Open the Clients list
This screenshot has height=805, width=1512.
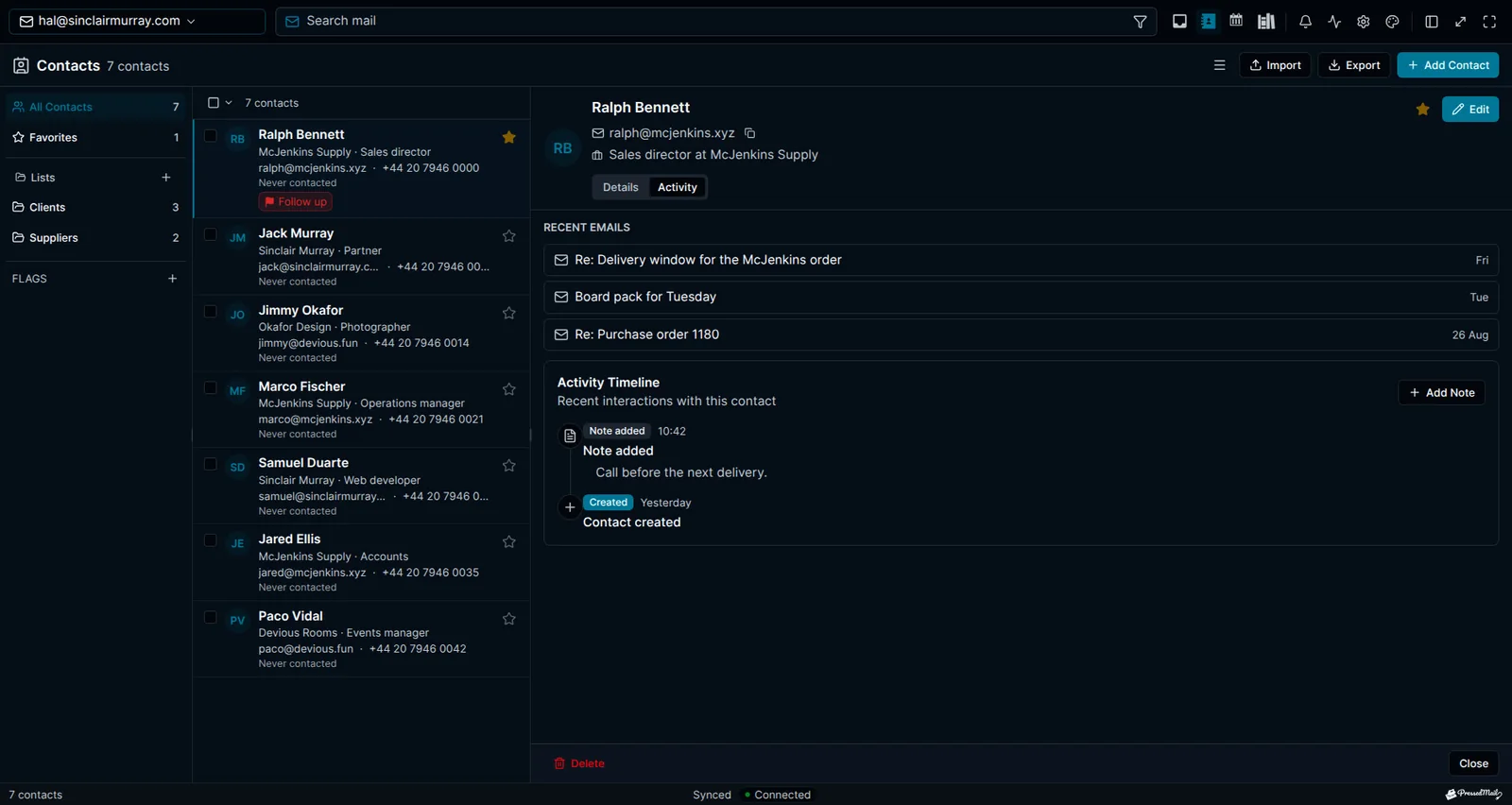coord(95,208)
